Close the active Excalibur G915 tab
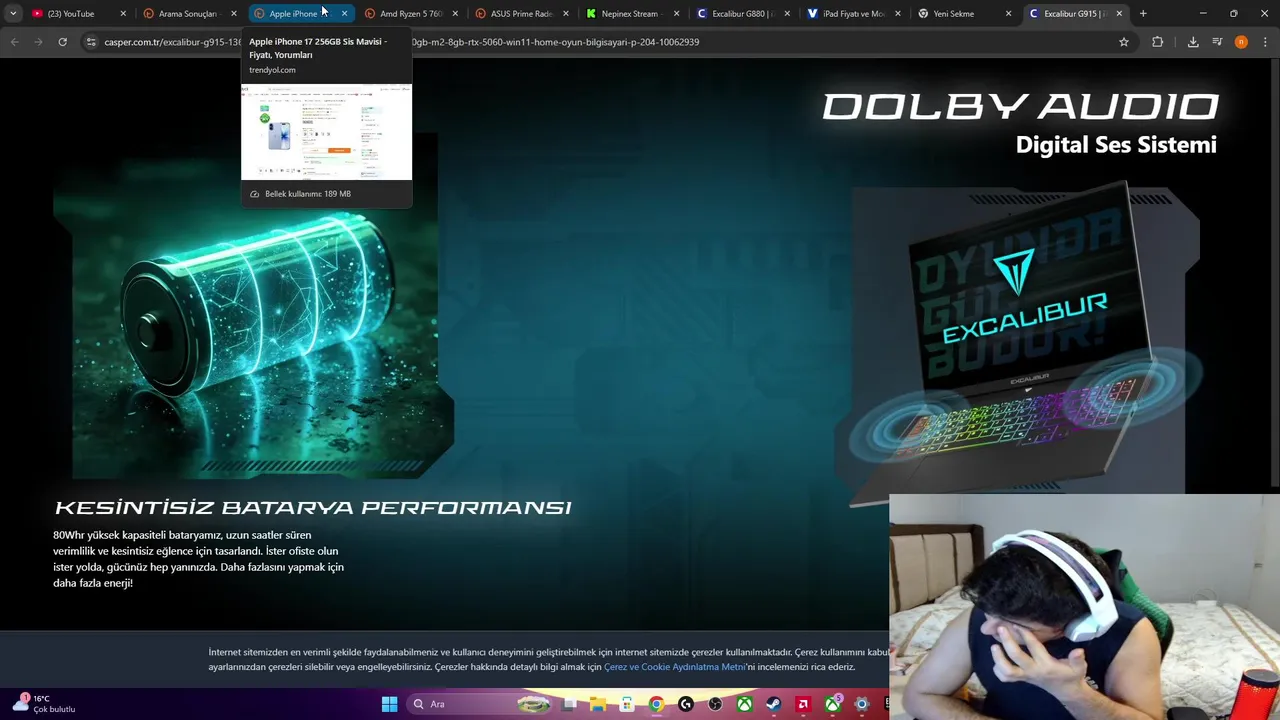 click(1119, 14)
